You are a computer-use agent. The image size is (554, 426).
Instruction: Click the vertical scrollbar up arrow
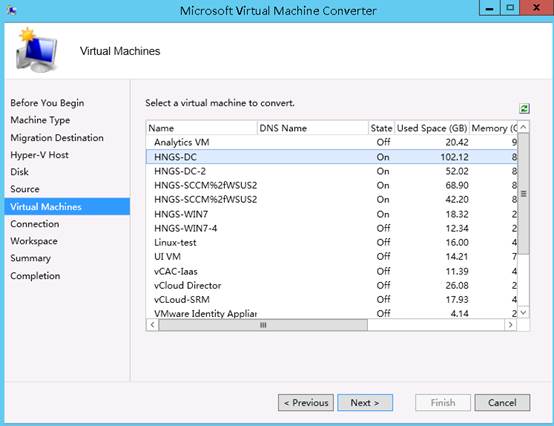(x=523, y=127)
